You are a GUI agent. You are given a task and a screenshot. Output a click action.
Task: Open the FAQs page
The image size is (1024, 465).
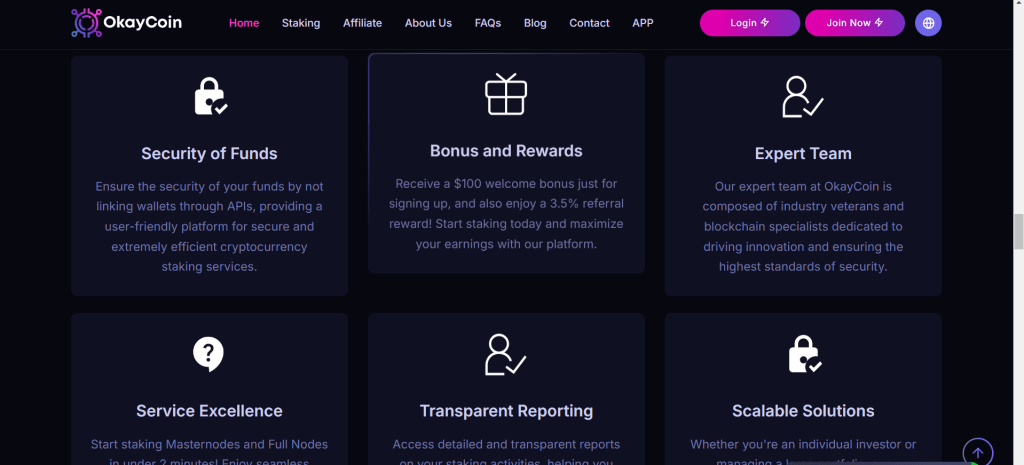click(488, 23)
